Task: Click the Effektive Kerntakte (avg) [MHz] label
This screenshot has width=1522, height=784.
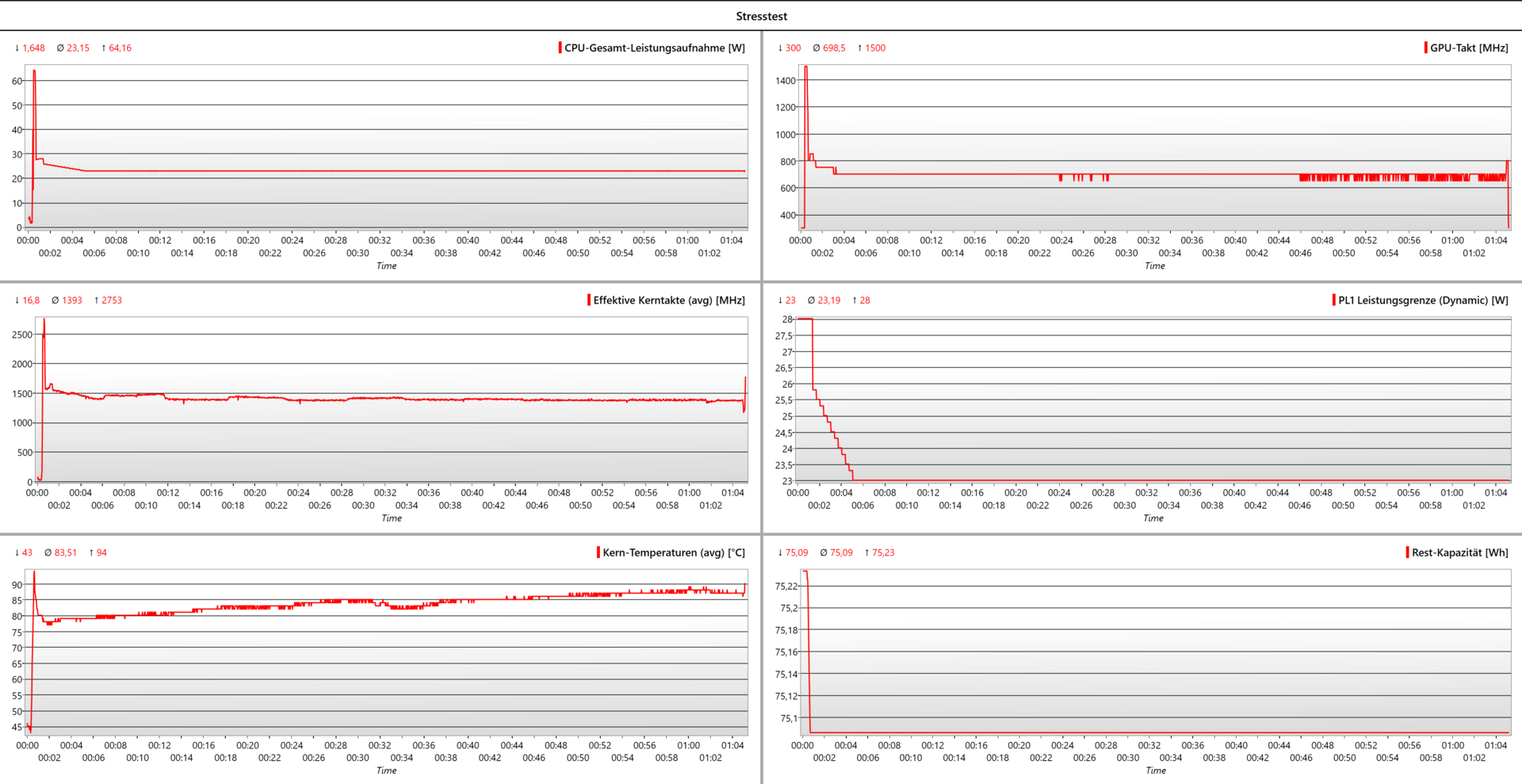Action: pos(668,300)
